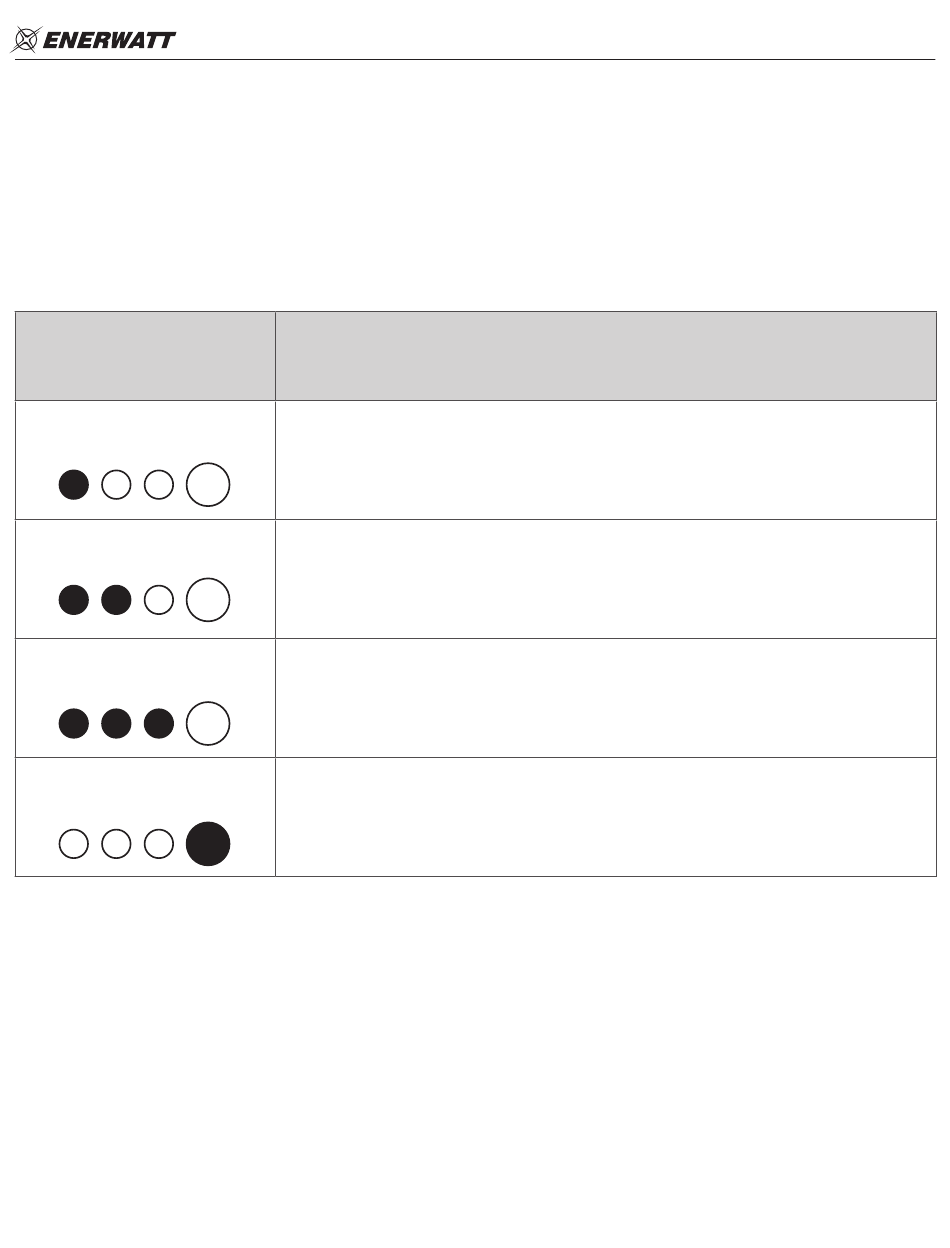The image size is (950, 1248).
Task: Toggle the second filled dot in the second row
Action: [x=117, y=600]
